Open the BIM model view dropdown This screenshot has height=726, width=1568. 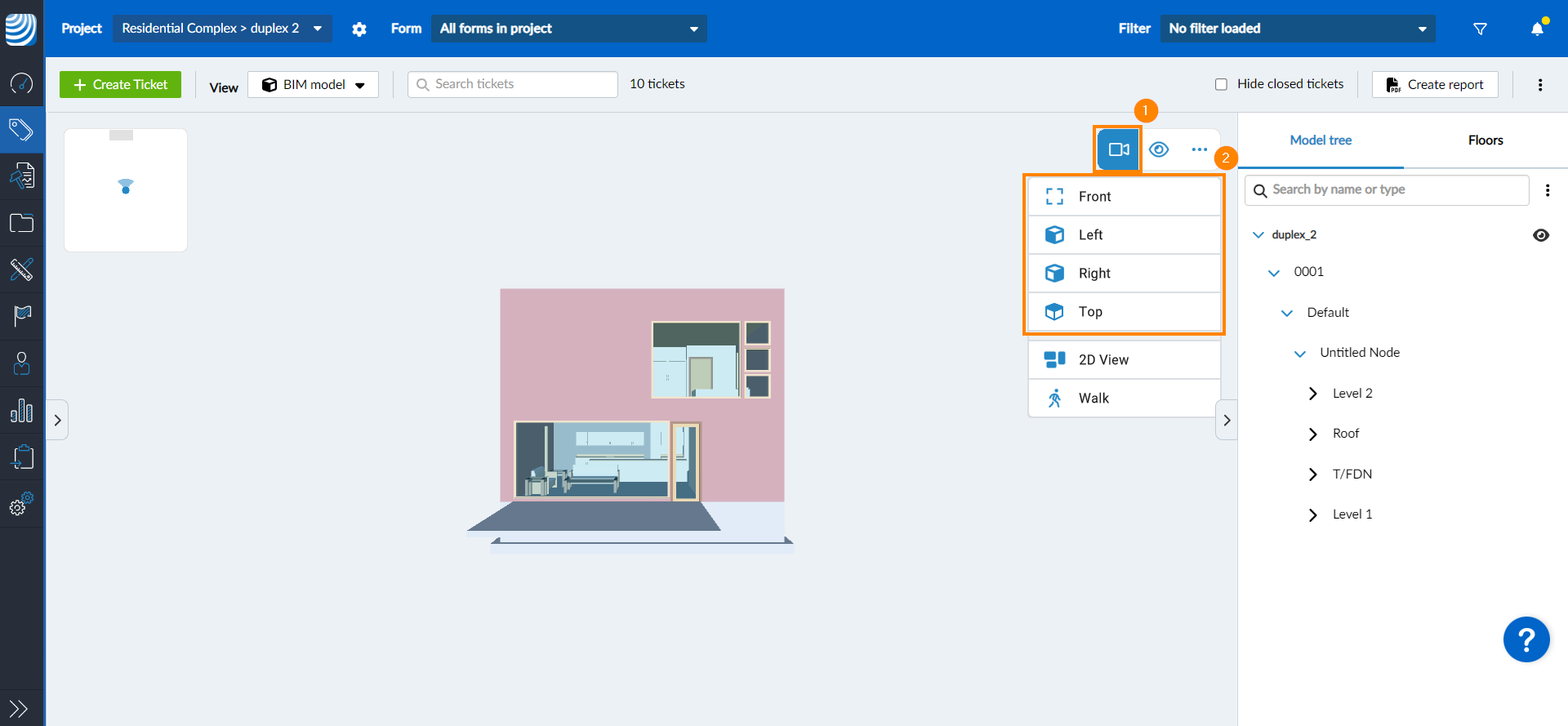[313, 85]
